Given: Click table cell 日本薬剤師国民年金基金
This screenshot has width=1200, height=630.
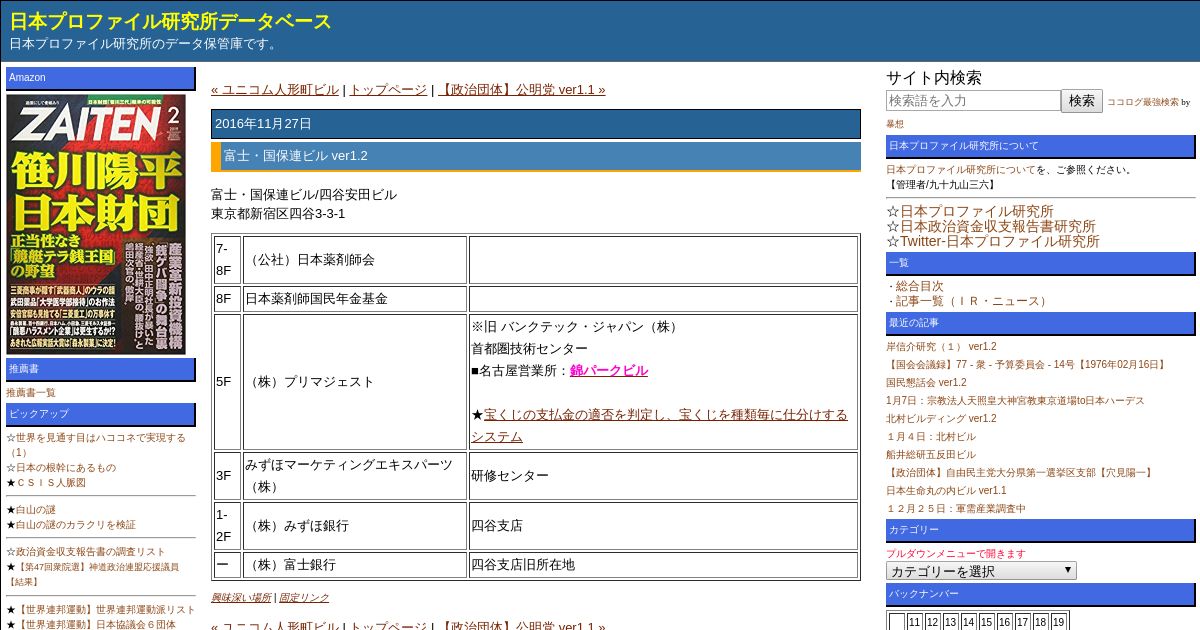Looking at the screenshot, I should (355, 299).
